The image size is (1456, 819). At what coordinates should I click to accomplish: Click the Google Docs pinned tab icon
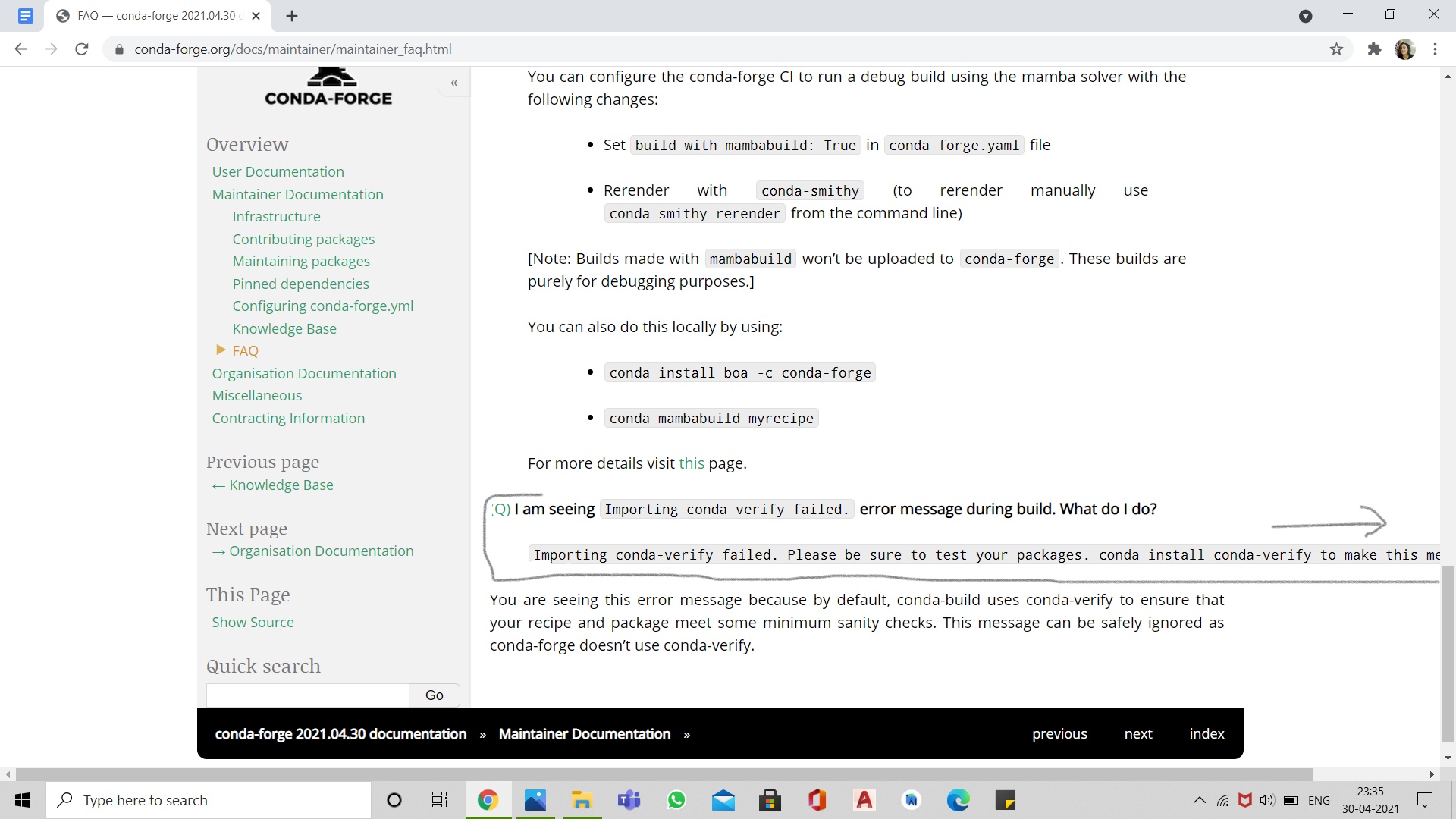[x=26, y=16]
